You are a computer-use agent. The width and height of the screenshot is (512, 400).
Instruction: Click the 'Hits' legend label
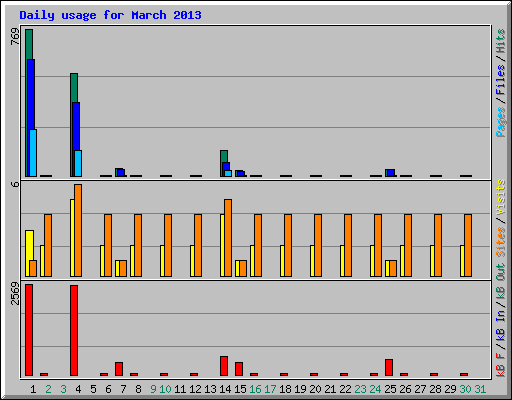coord(500,41)
